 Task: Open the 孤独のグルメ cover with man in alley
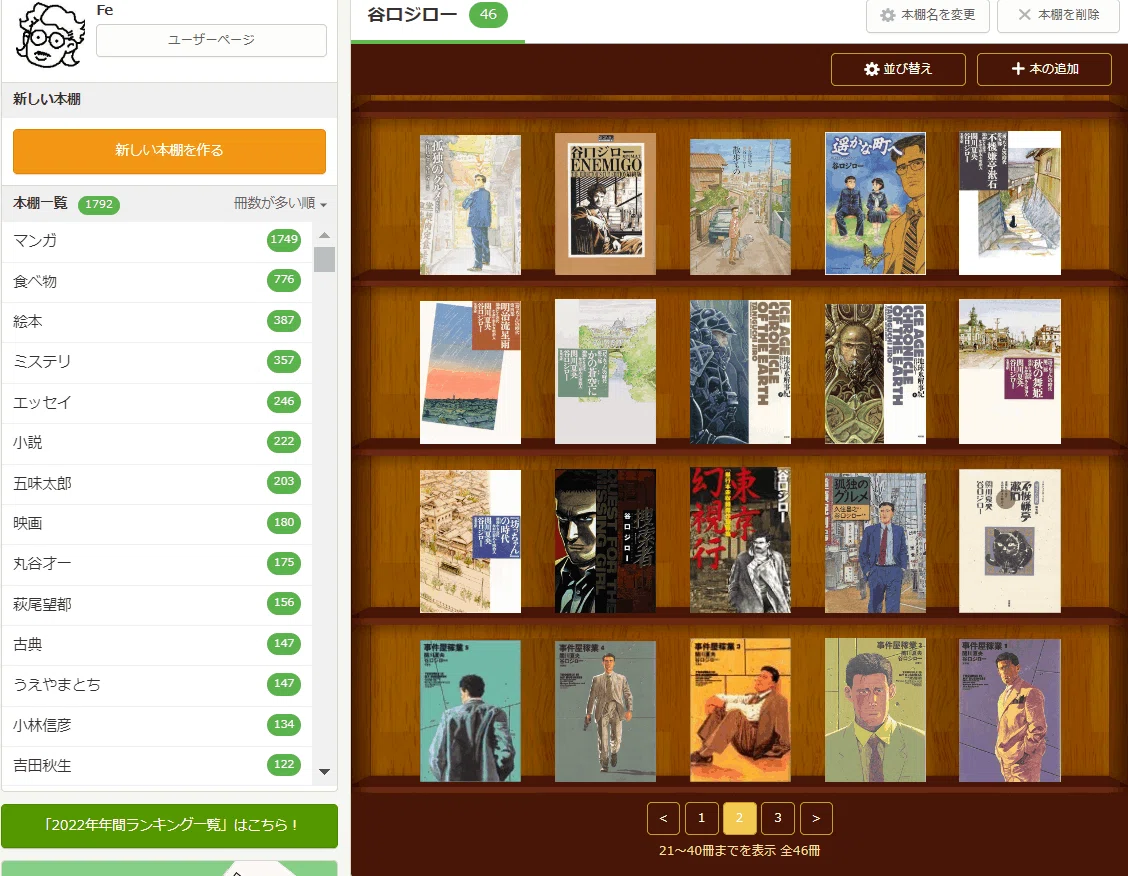tap(470, 205)
